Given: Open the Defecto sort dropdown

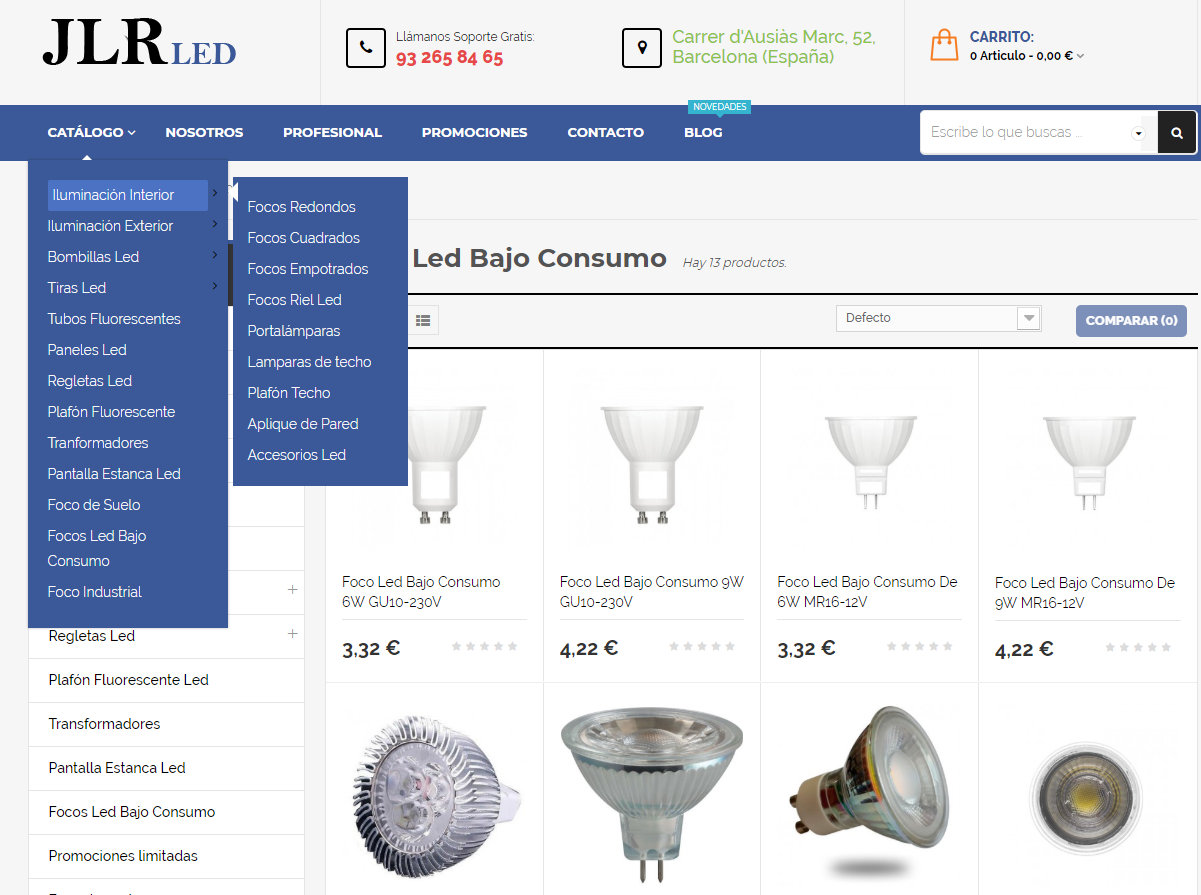Looking at the screenshot, I should tap(939, 318).
